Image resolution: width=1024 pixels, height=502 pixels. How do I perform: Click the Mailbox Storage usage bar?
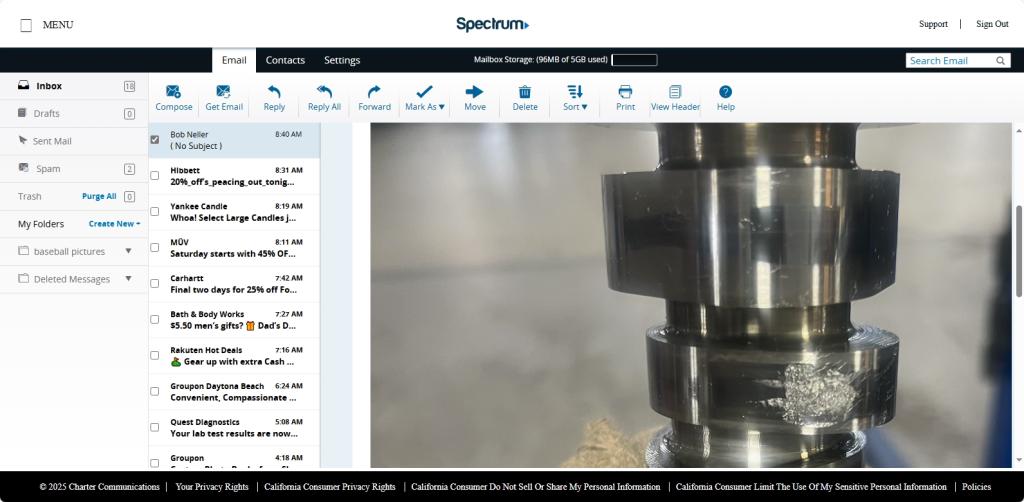634,60
